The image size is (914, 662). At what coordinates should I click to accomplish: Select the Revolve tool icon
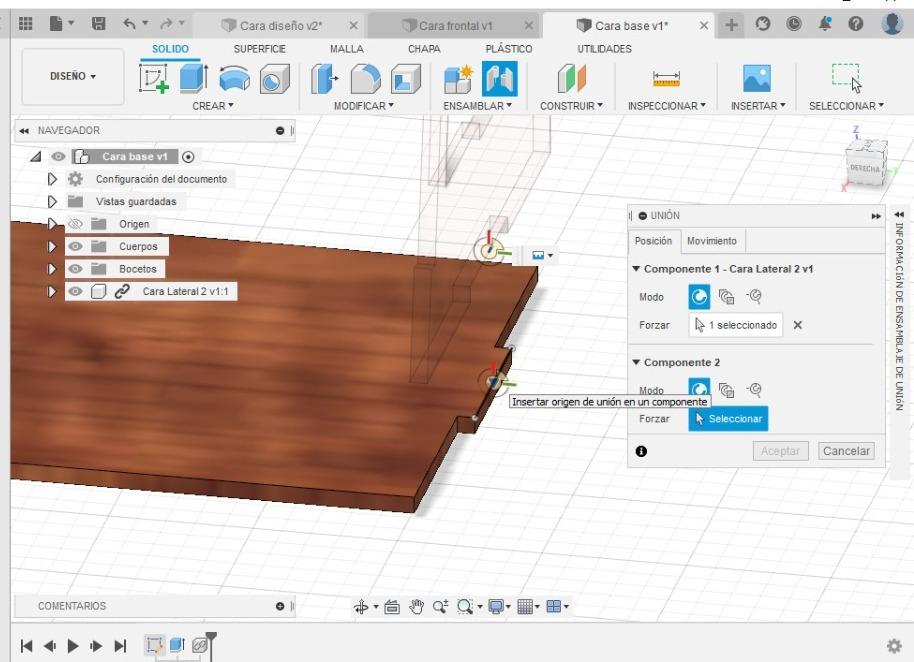(x=234, y=80)
